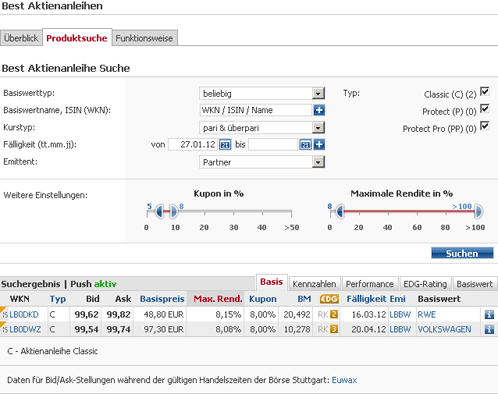
Task: Open the Funktionsweise tab
Action: point(144,38)
